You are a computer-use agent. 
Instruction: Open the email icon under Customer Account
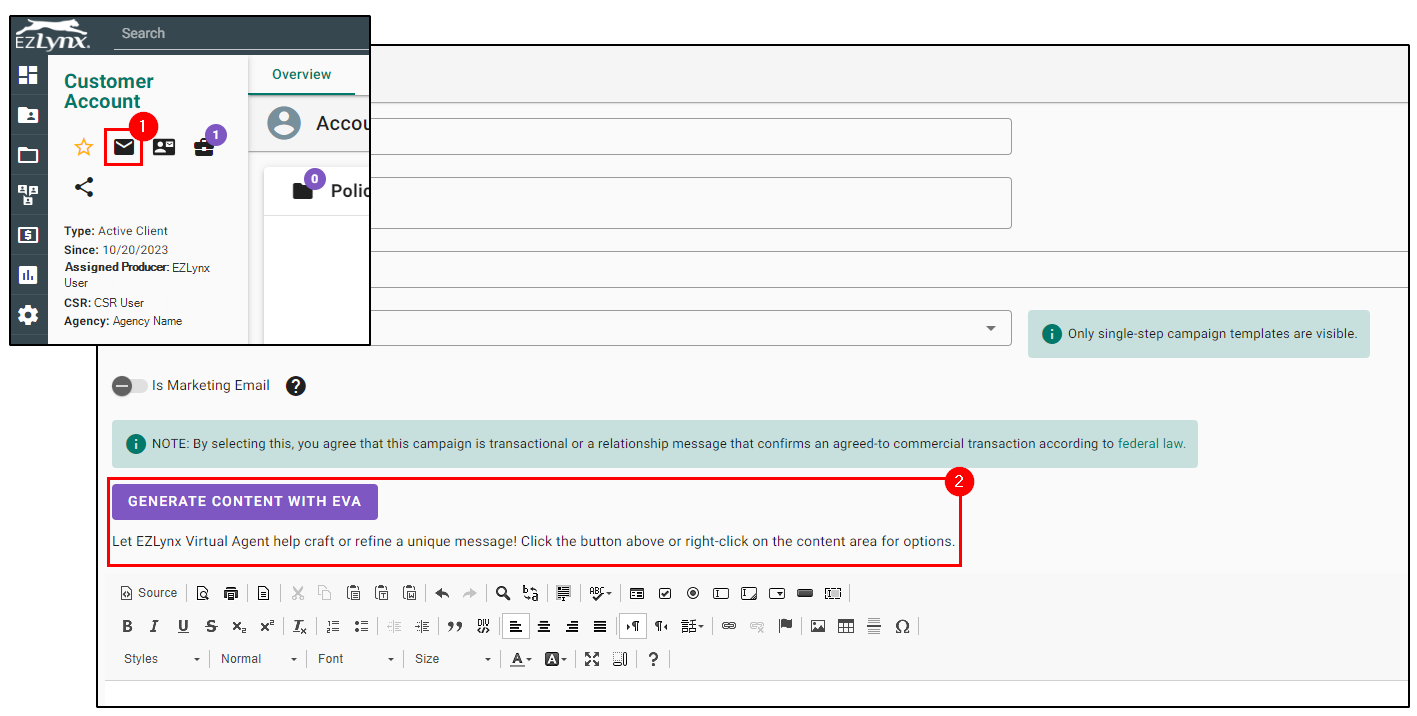click(x=124, y=147)
